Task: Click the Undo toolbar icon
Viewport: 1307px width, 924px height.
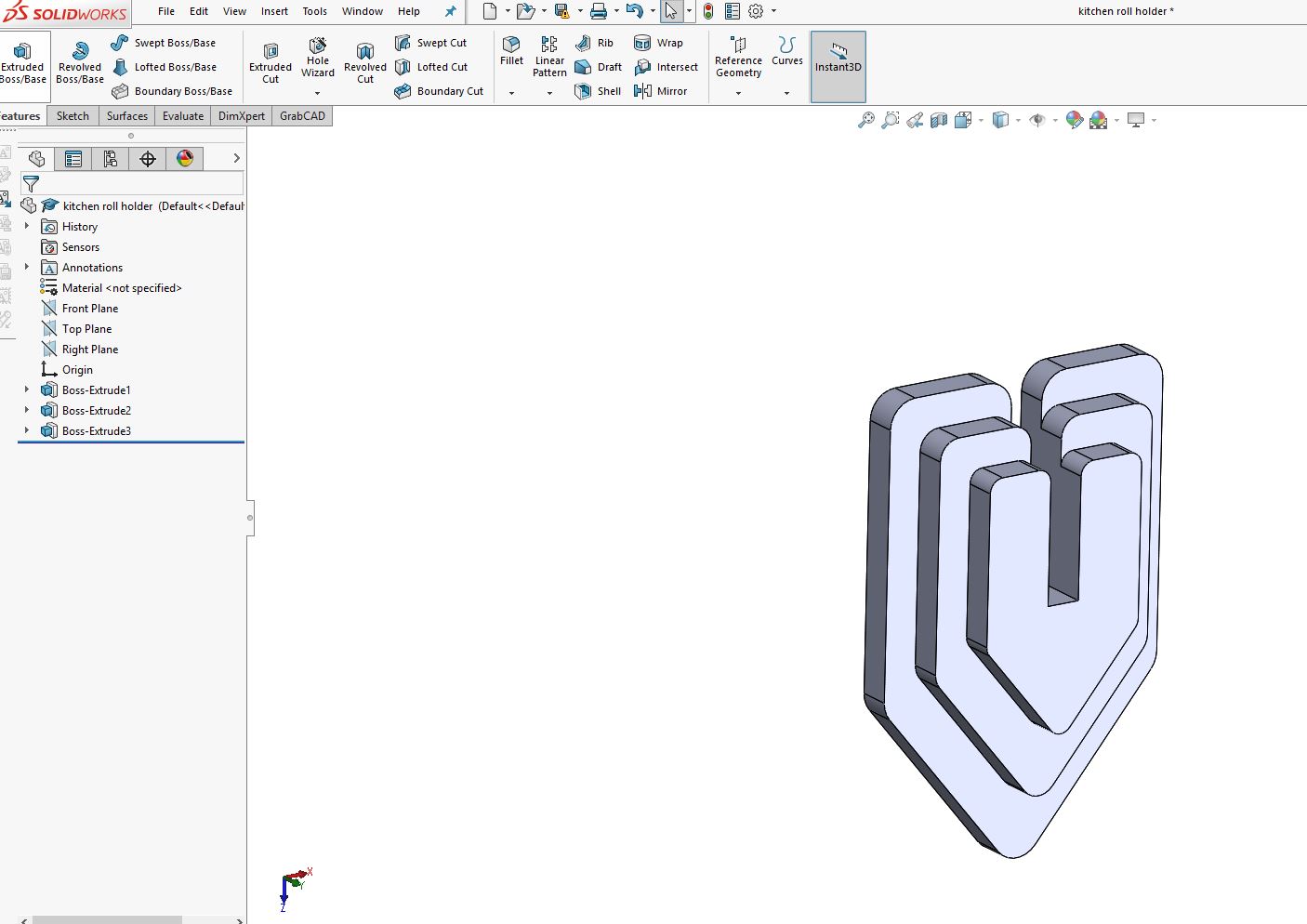Action: [x=634, y=11]
